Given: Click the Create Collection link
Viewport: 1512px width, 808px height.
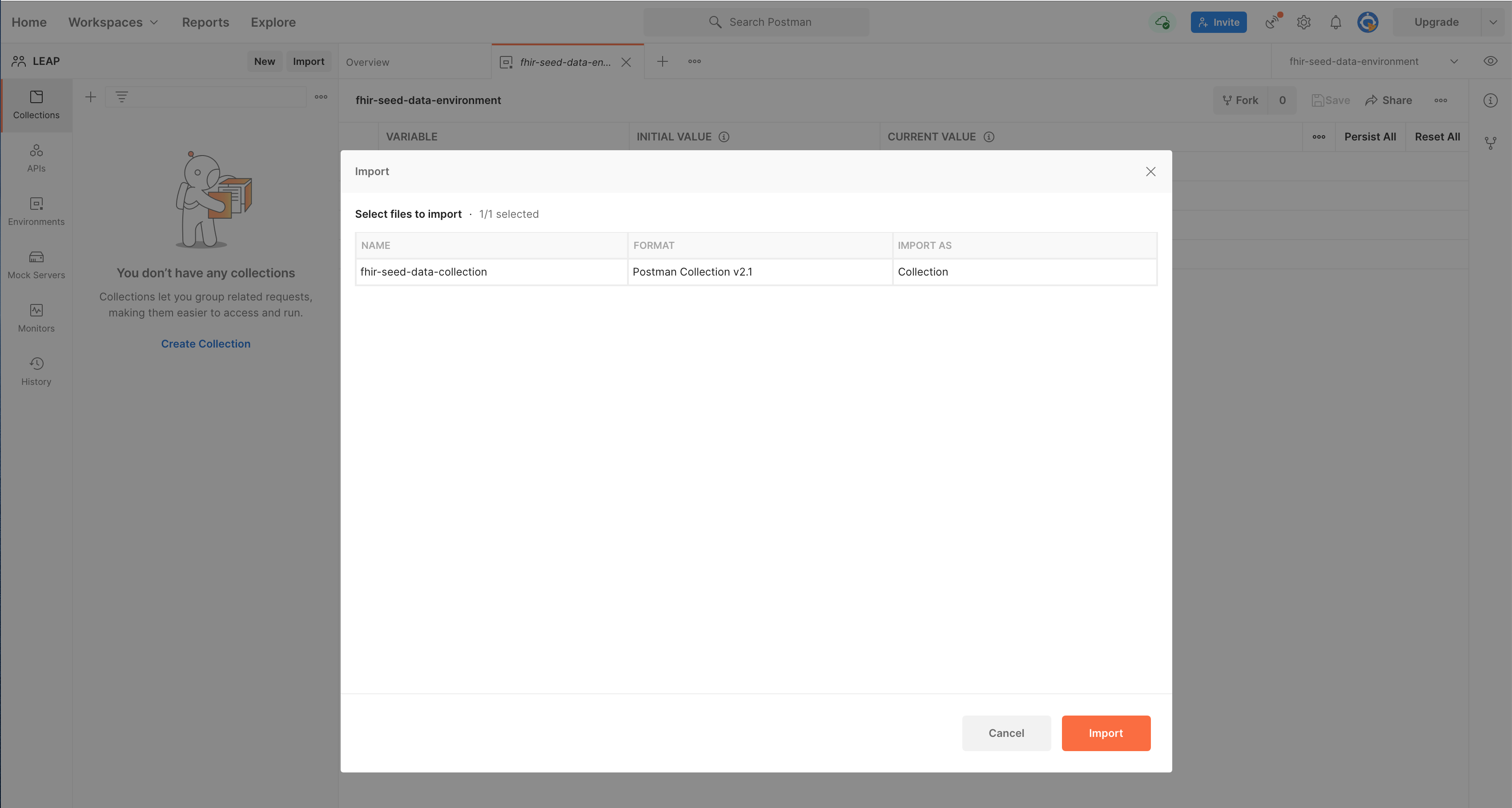Looking at the screenshot, I should (x=205, y=344).
